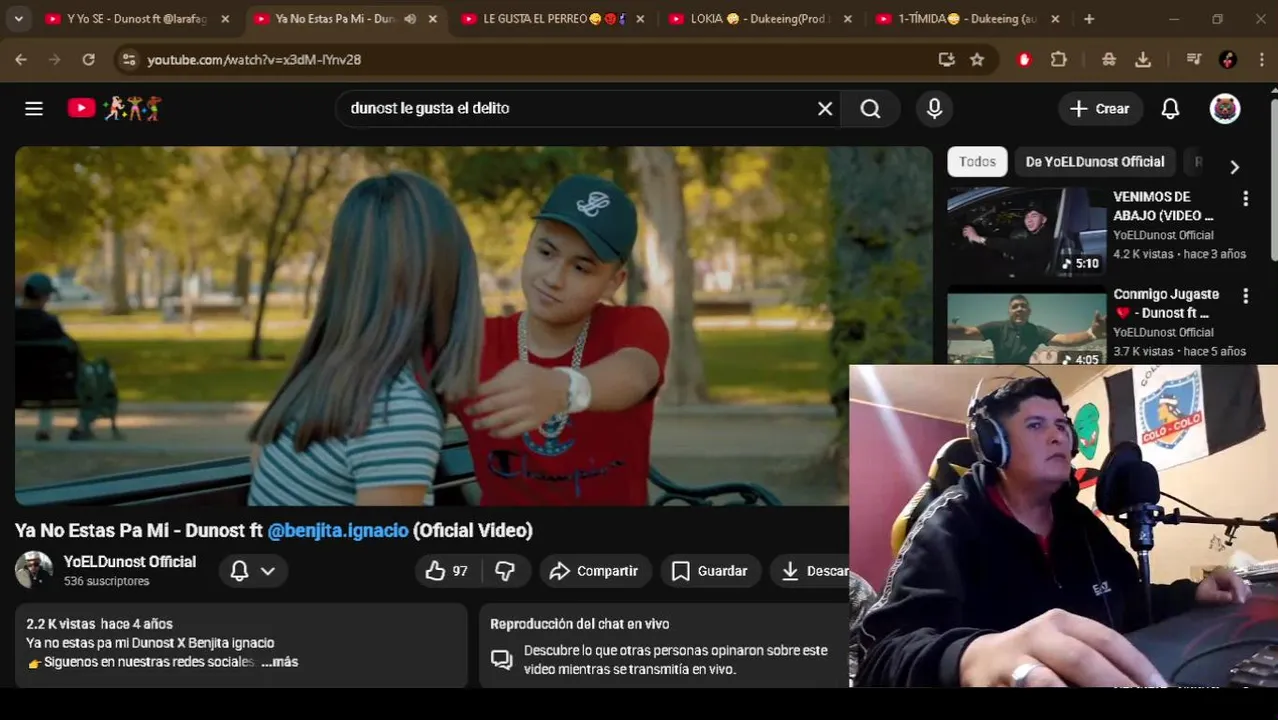
Task: Open the media control icon in toolbar
Action: (1193, 60)
